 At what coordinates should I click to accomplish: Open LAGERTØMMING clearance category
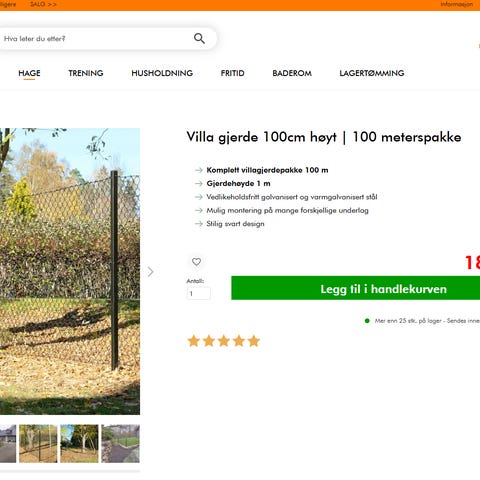click(372, 73)
